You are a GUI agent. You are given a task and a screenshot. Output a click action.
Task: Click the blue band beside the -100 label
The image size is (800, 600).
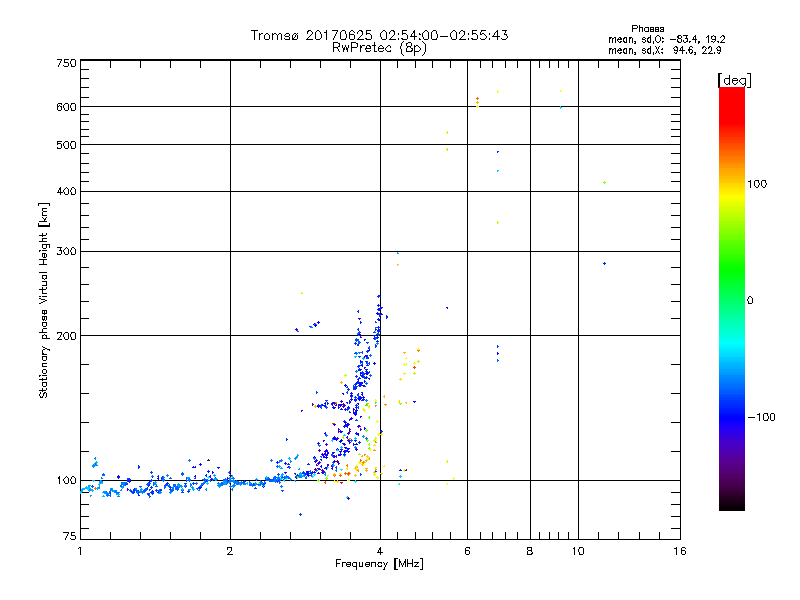pyautogui.click(x=731, y=415)
